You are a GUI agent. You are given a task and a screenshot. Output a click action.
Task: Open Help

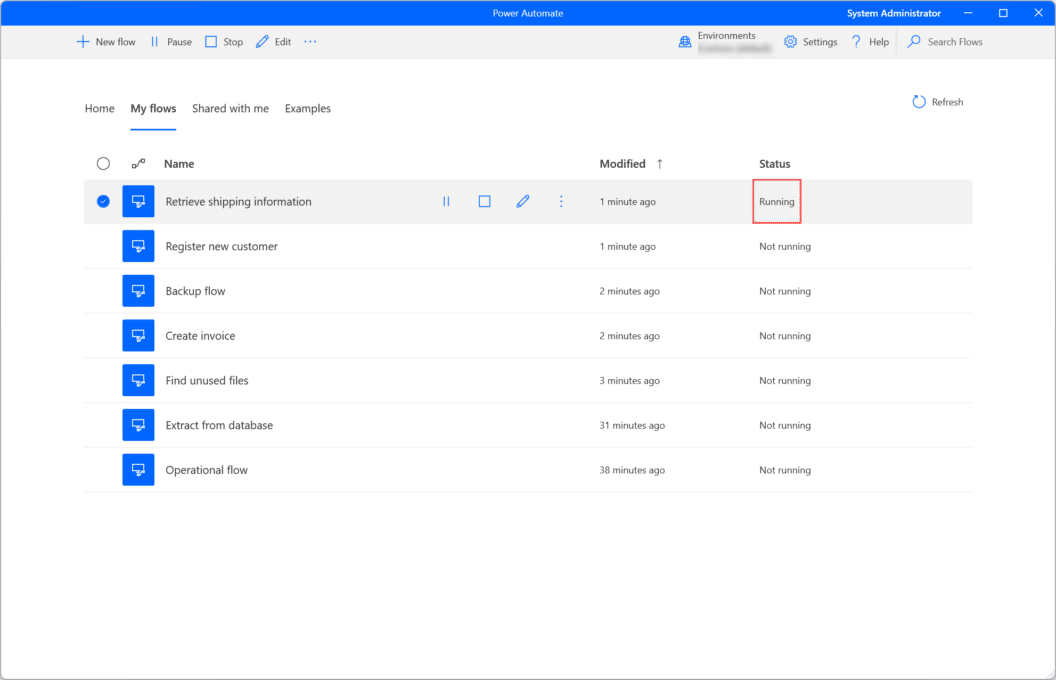(870, 42)
